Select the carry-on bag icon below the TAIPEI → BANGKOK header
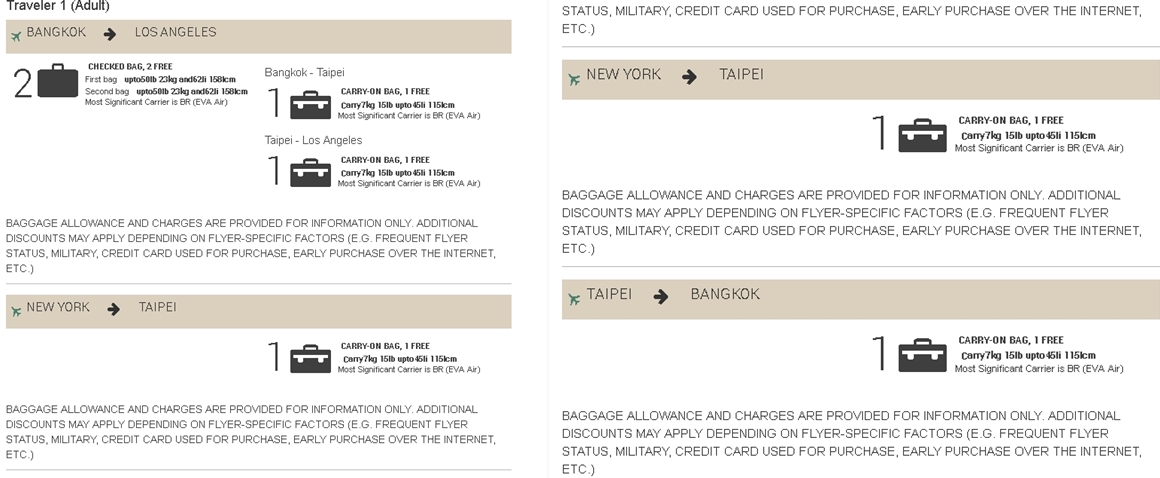1160x478 pixels. [922, 355]
